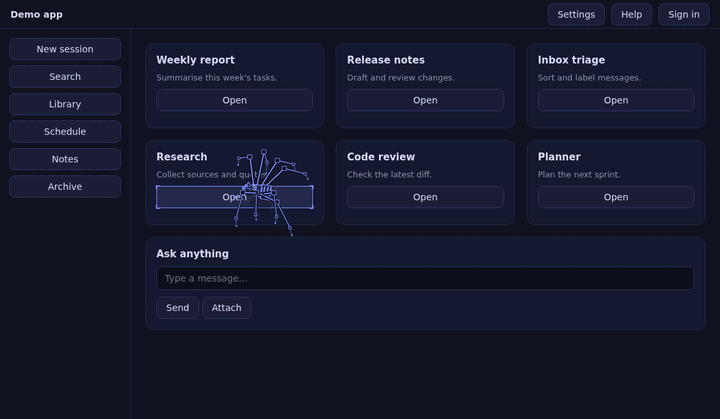Screen dimensions: 720x419
Task: Open Archive from the sidebar
Action: pos(65,187)
